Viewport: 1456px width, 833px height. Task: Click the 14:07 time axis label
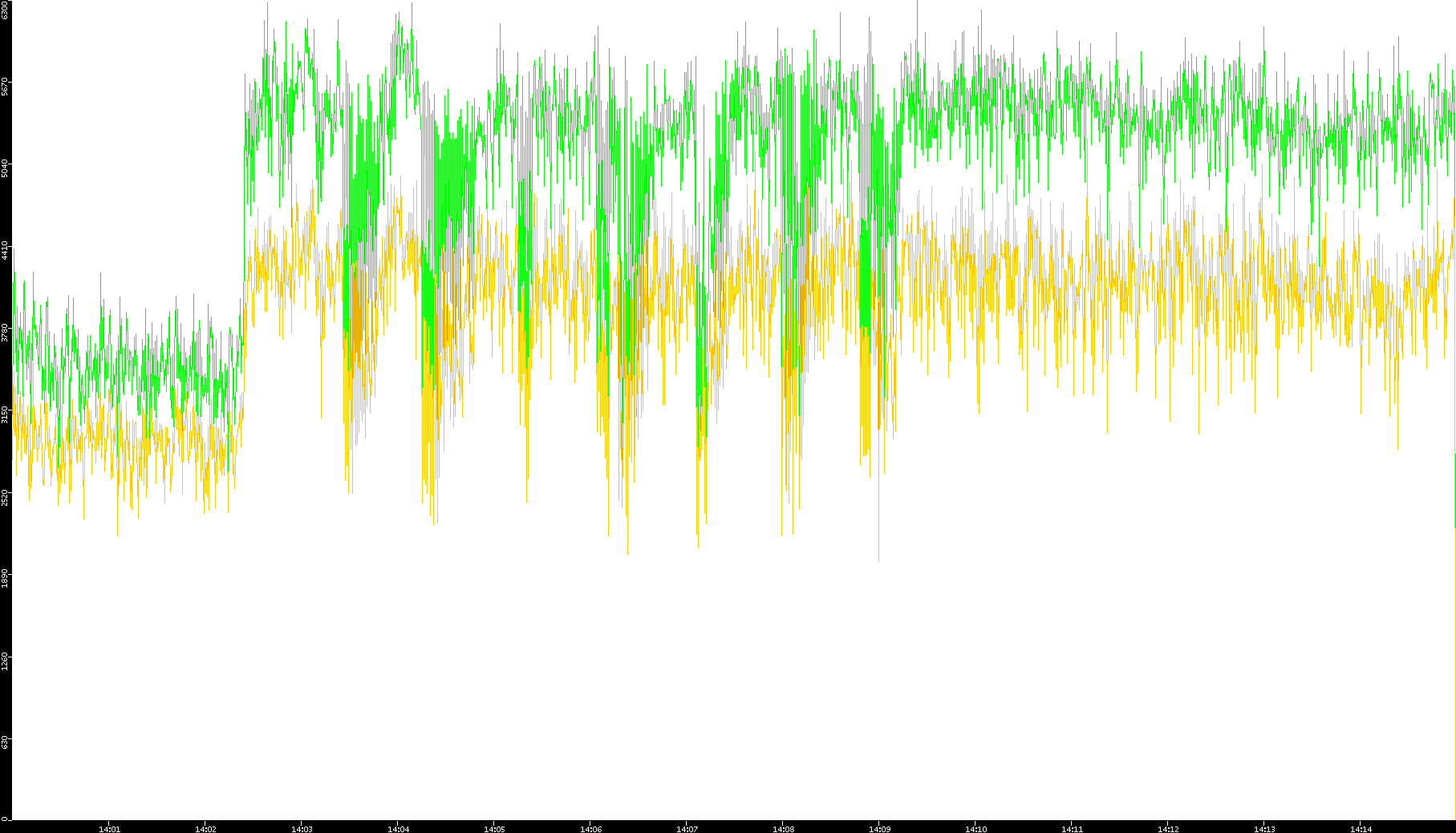[x=687, y=829]
